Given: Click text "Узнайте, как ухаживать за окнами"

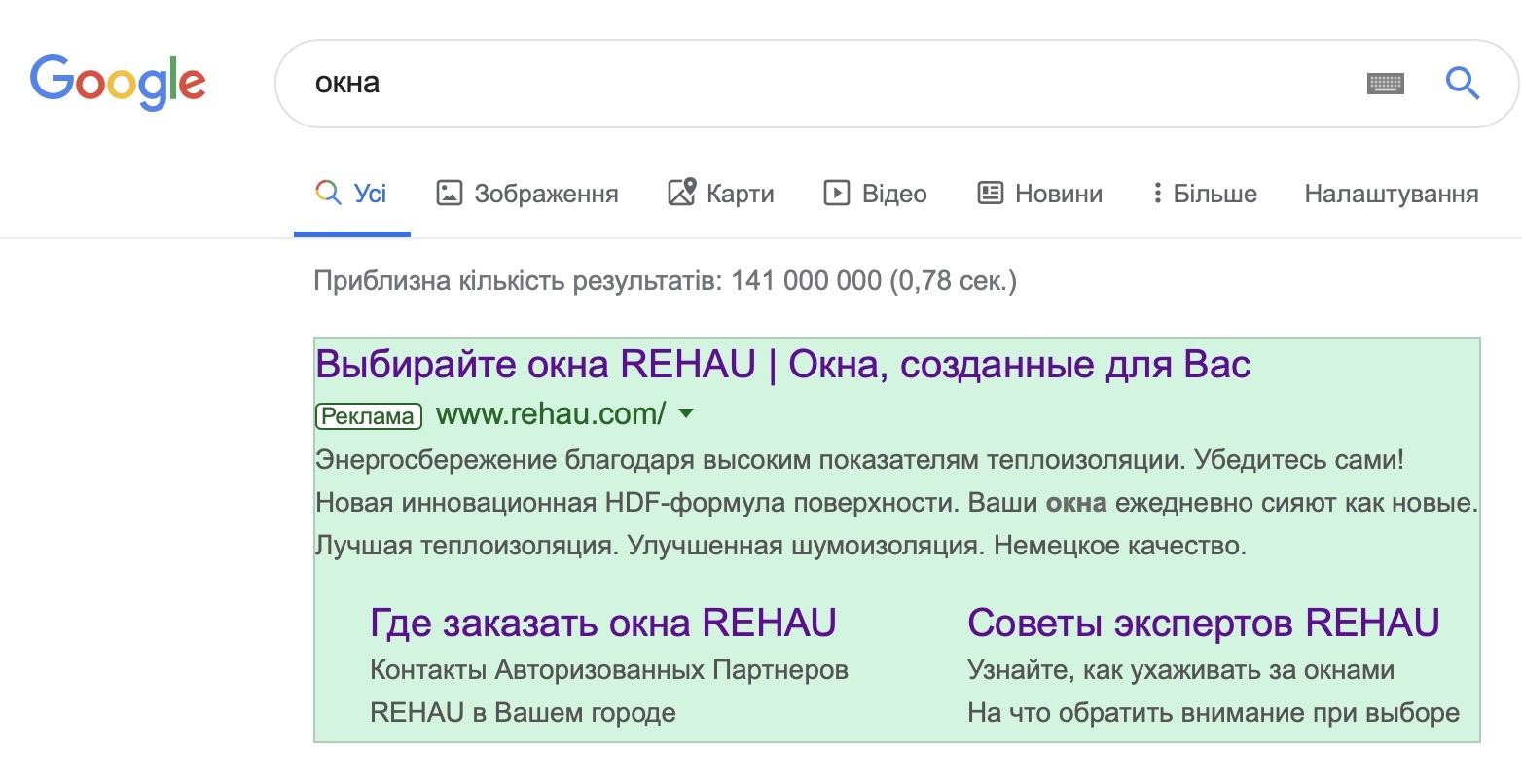Looking at the screenshot, I should 1180,670.
